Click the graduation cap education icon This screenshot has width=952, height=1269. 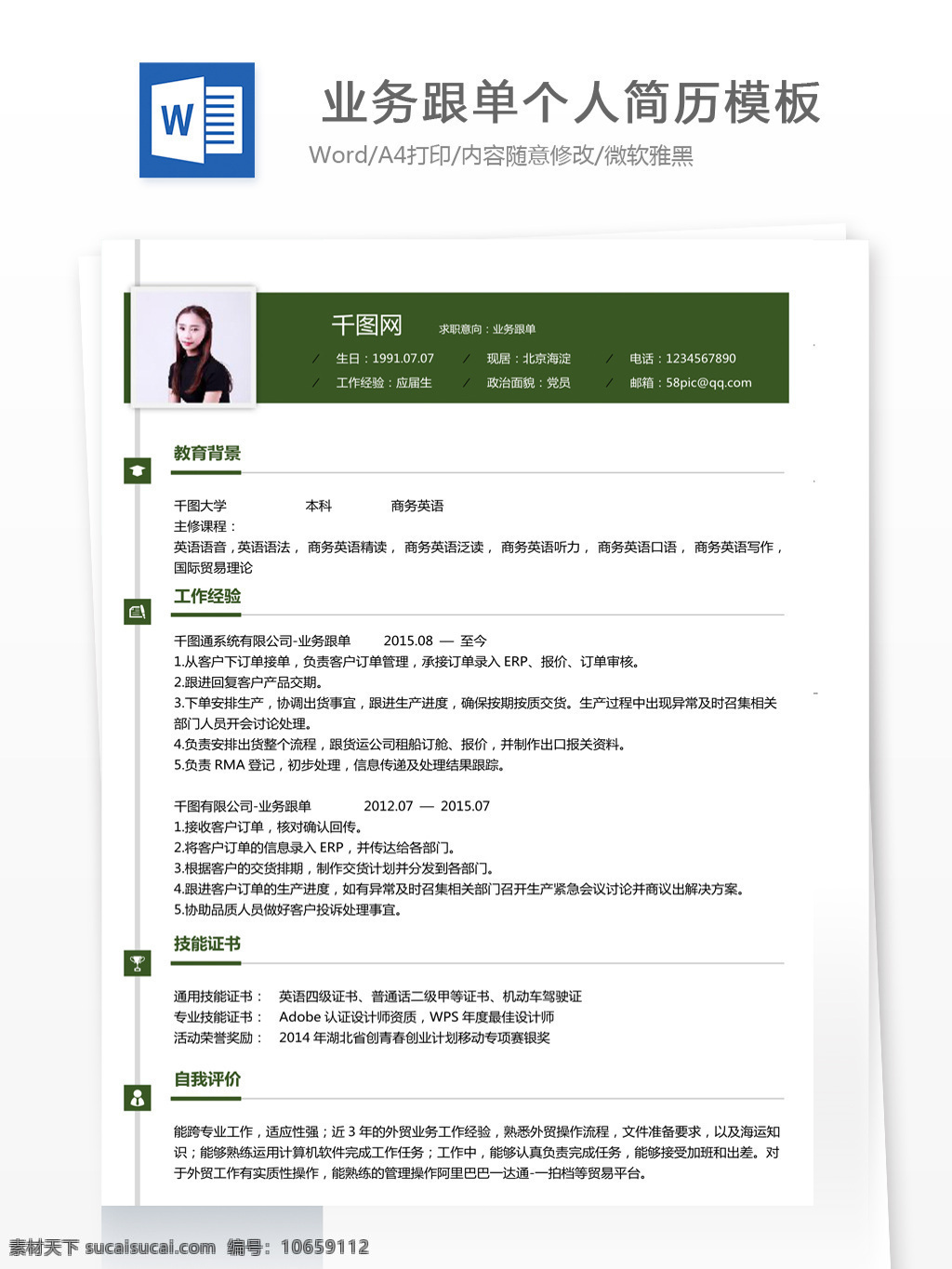138,470
